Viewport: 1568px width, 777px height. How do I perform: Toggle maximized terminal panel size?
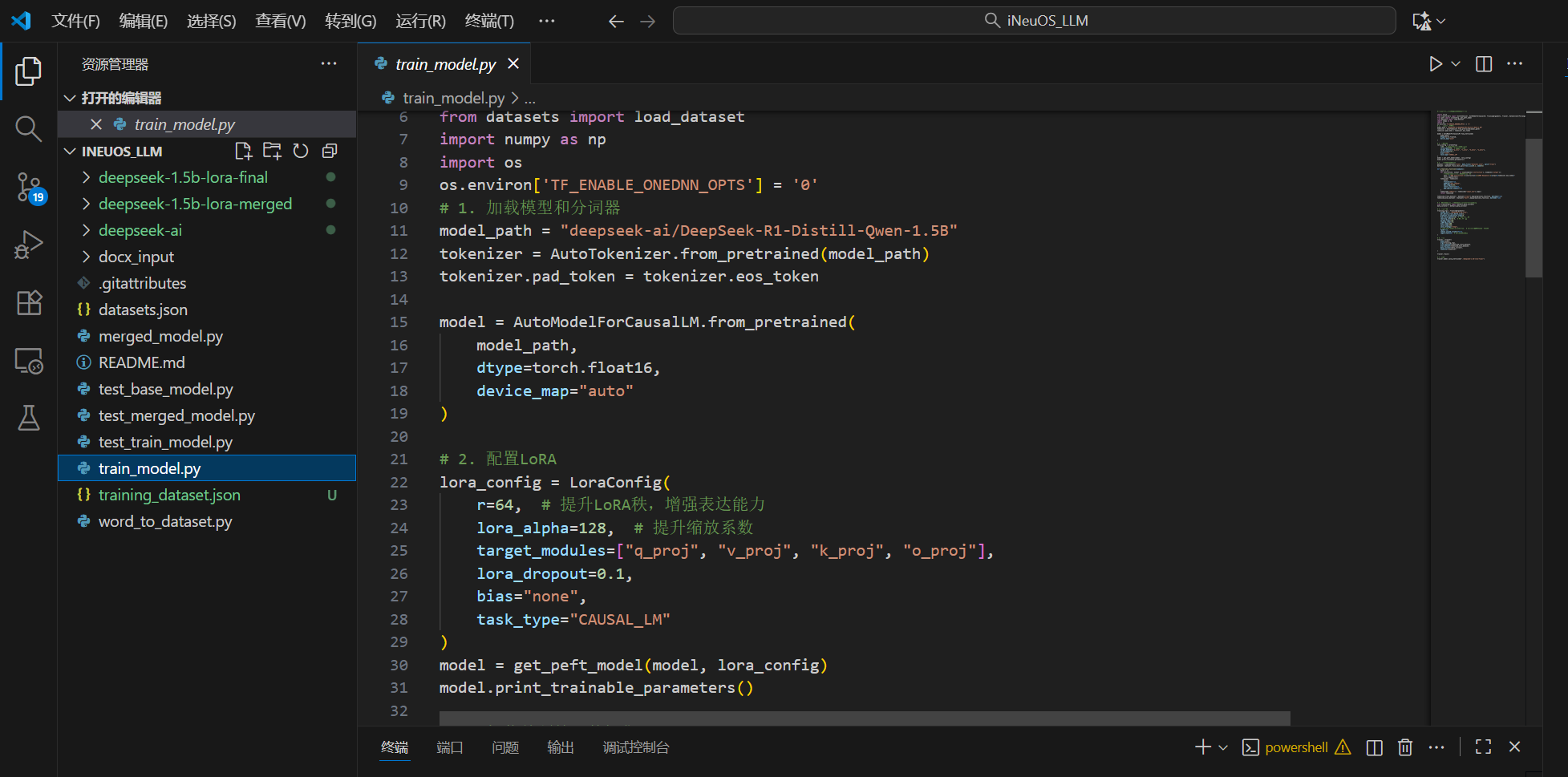(1483, 747)
